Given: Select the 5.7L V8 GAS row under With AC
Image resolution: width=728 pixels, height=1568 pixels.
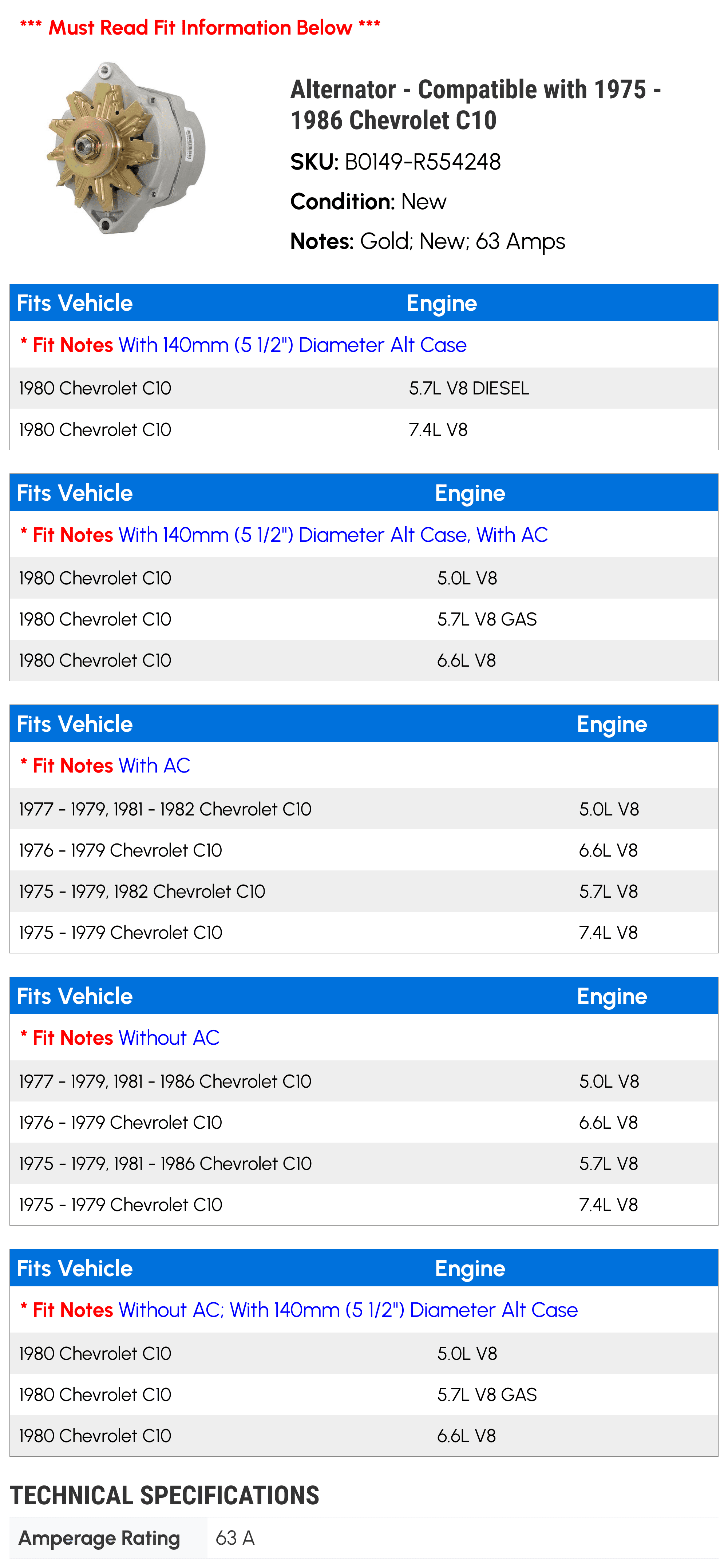Looking at the screenshot, I should pyautogui.click(x=364, y=619).
